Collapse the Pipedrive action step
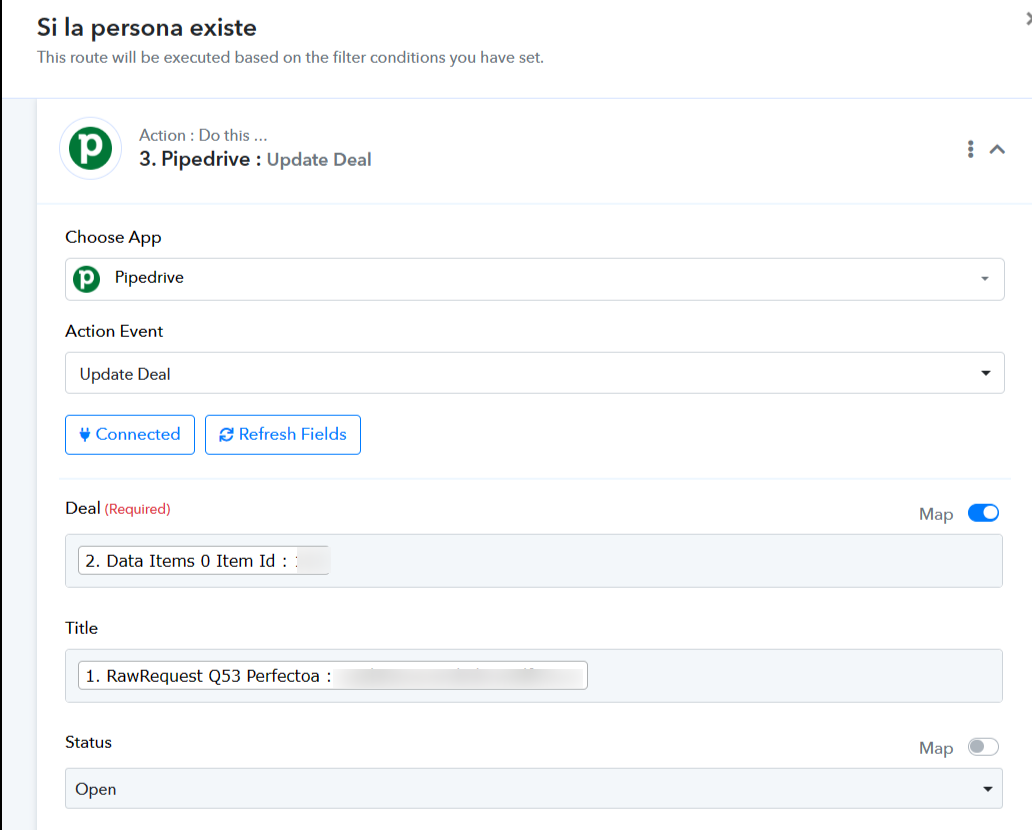This screenshot has height=830, width=1032. [x=997, y=149]
